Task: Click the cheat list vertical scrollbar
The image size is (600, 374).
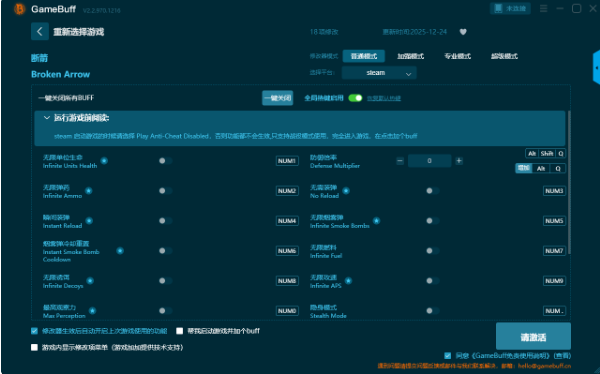Action: pyautogui.click(x=569, y=182)
